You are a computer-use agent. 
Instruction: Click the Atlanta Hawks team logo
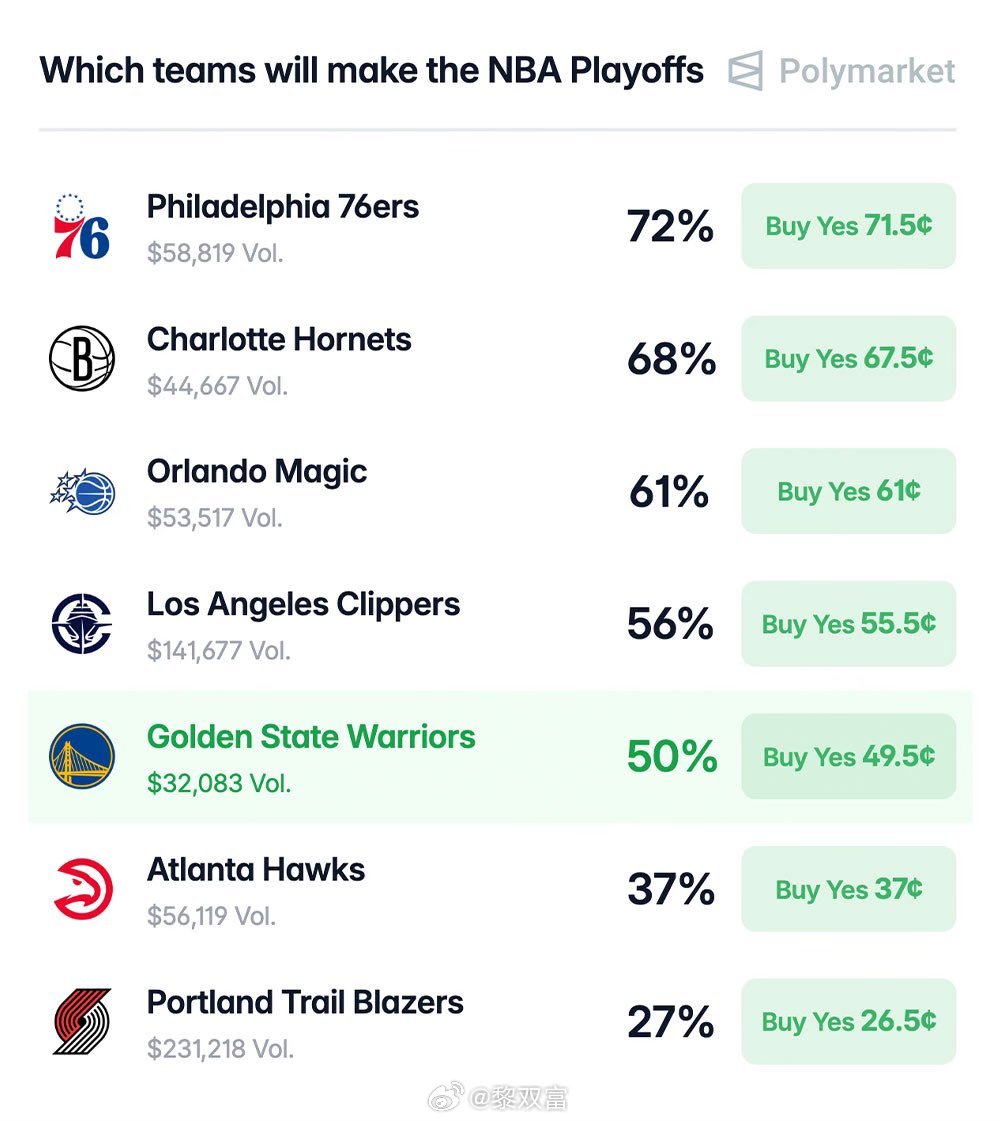pos(82,889)
